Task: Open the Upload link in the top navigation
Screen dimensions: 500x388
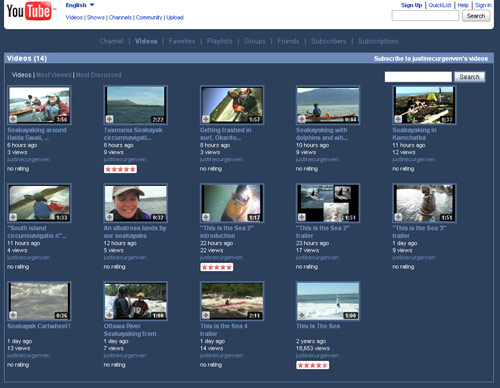Action: [175, 17]
